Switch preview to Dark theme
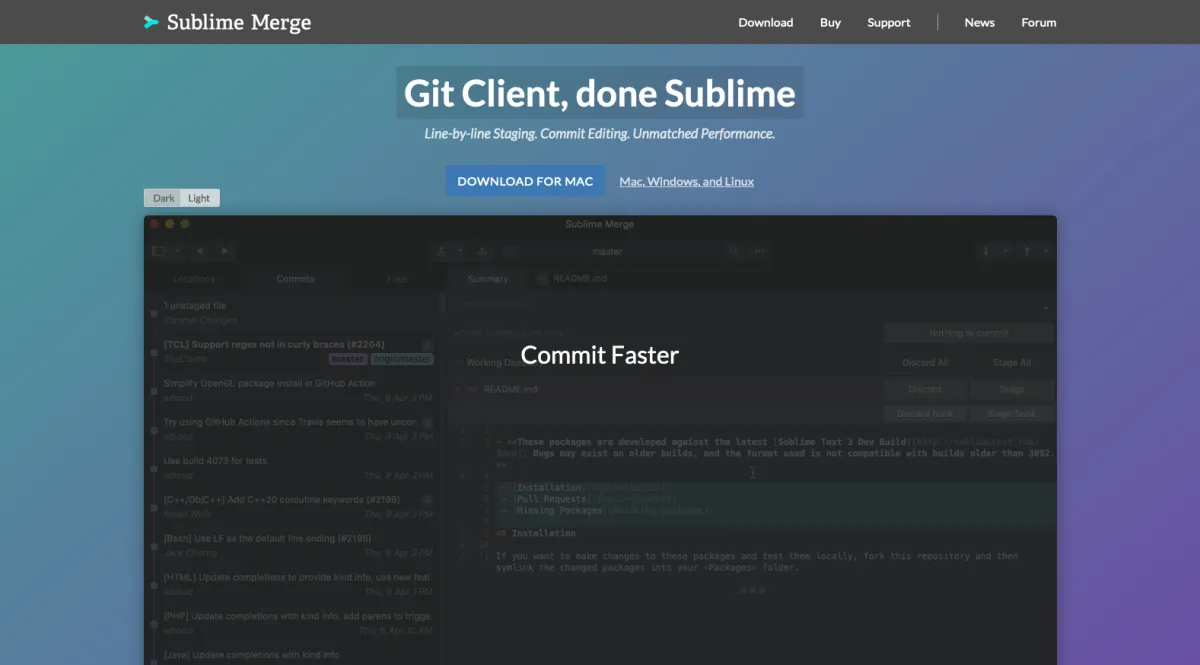Image resolution: width=1200 pixels, height=665 pixels. [x=164, y=198]
